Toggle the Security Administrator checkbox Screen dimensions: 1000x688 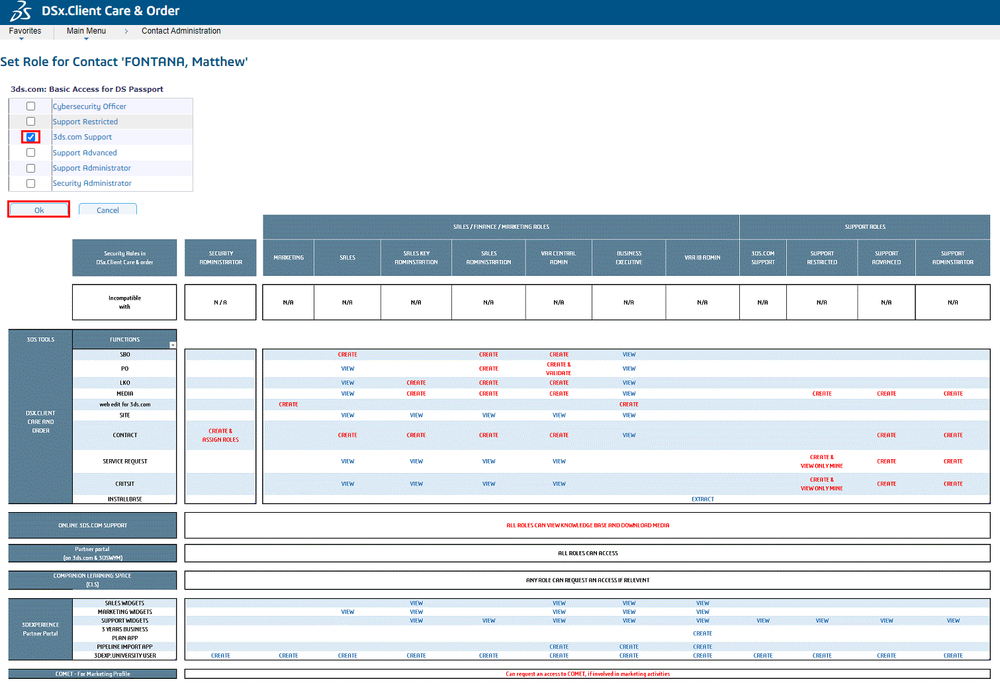coord(31,184)
